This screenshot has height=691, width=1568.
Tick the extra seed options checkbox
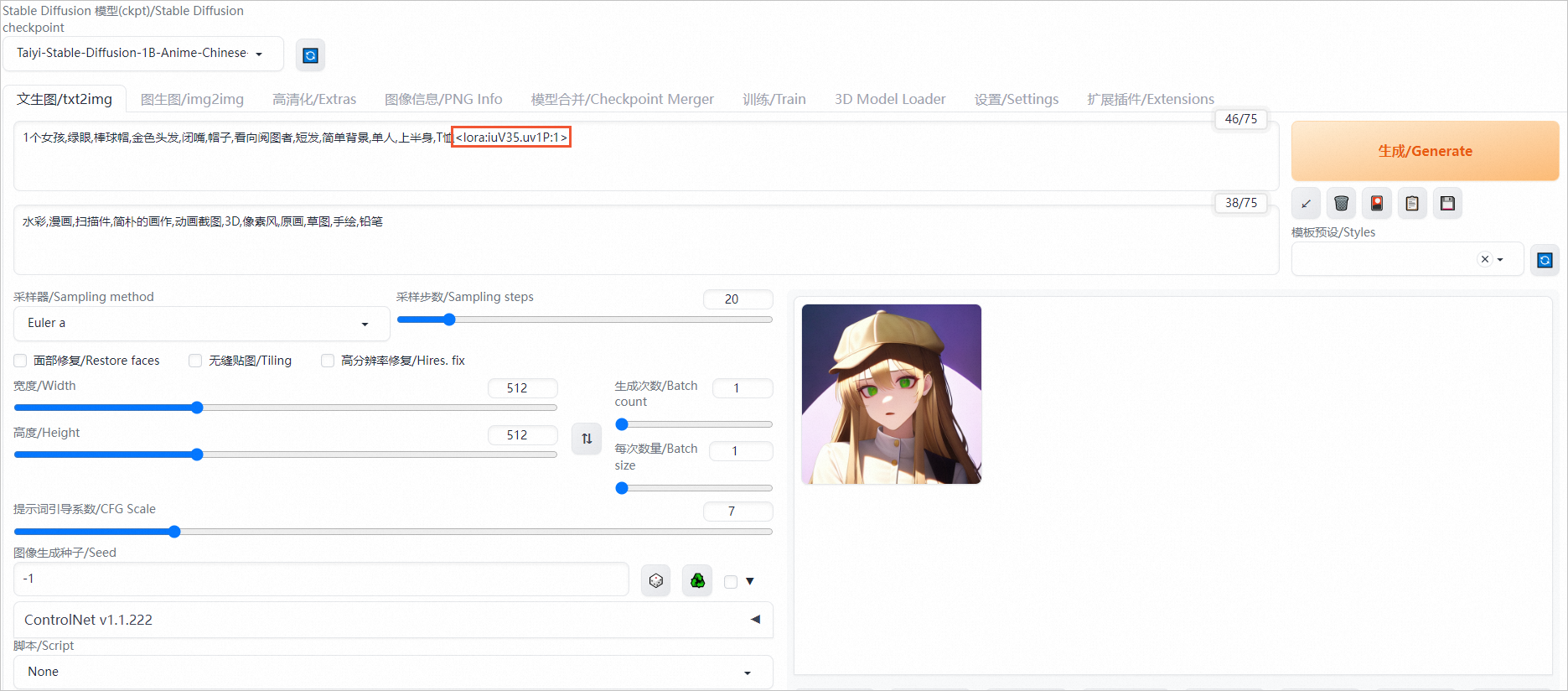point(731,581)
